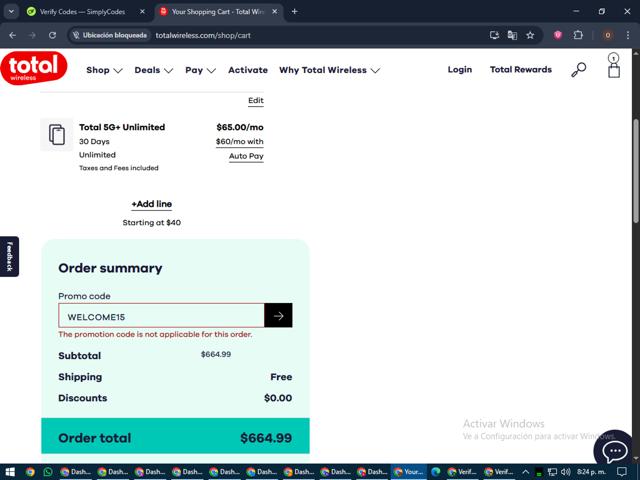This screenshot has height=480, width=640.
Task: Click the Total 5G+ Unlimited plan title
Action: click(x=122, y=127)
